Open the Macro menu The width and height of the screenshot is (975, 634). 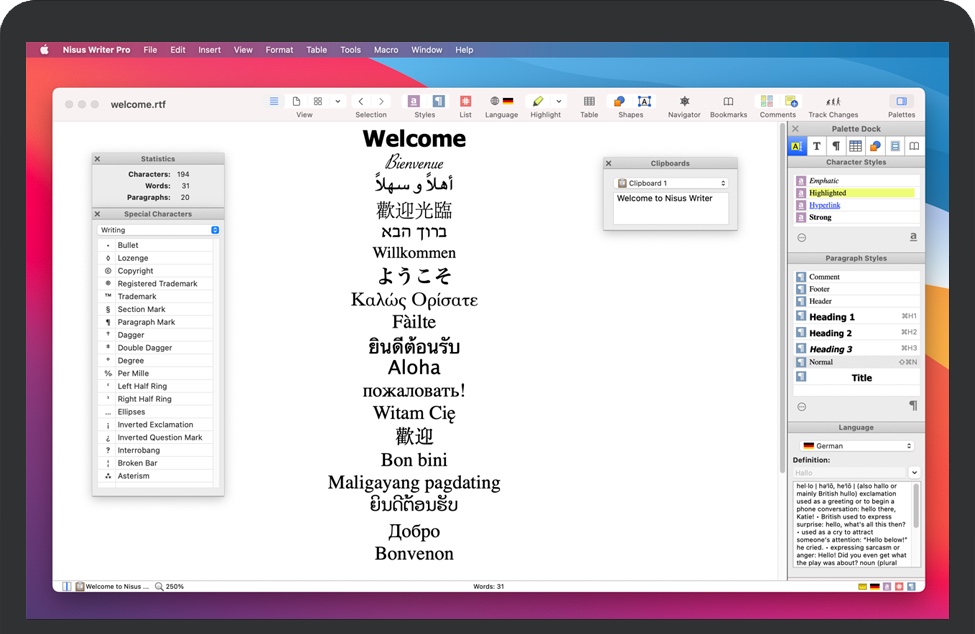386,50
